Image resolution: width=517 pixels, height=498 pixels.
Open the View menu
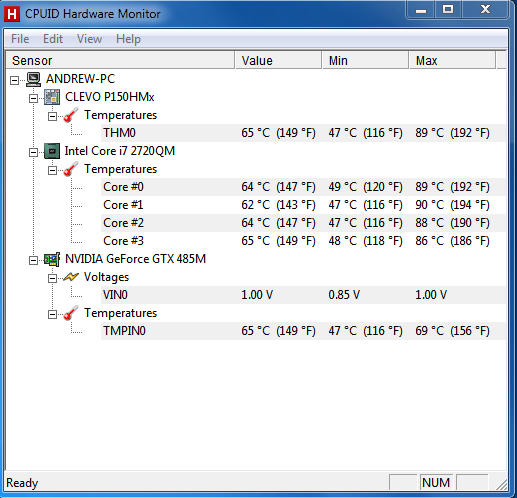pyautogui.click(x=89, y=39)
